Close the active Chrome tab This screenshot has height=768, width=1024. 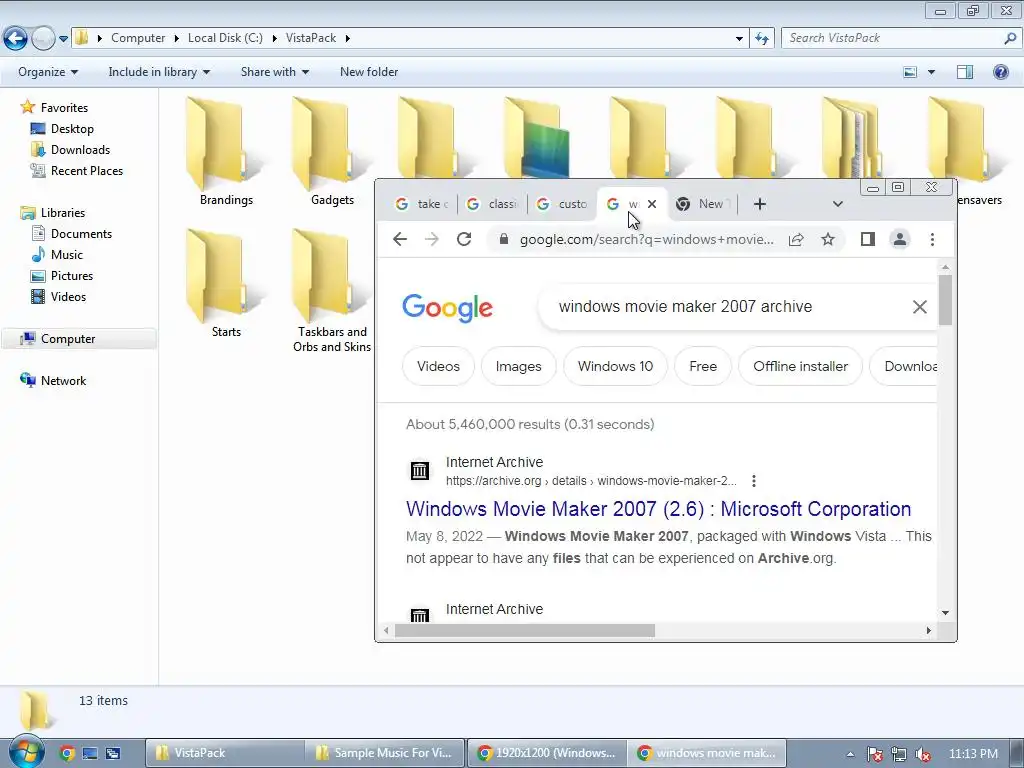point(652,204)
